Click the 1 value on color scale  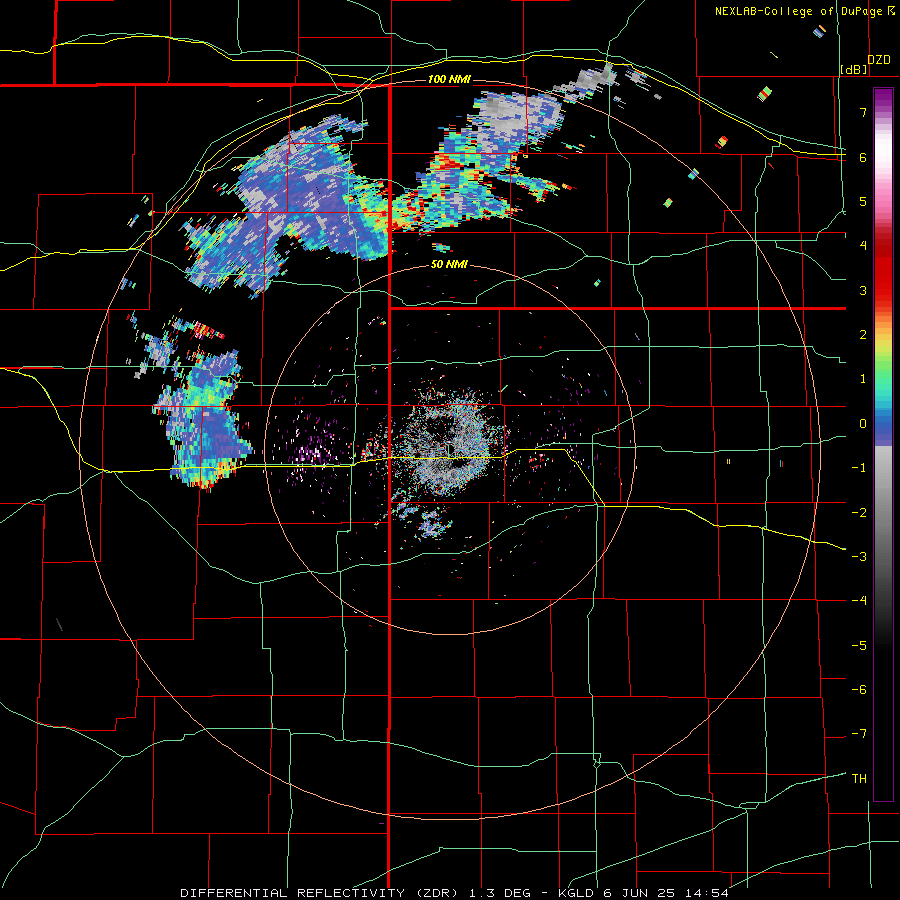coord(863,379)
